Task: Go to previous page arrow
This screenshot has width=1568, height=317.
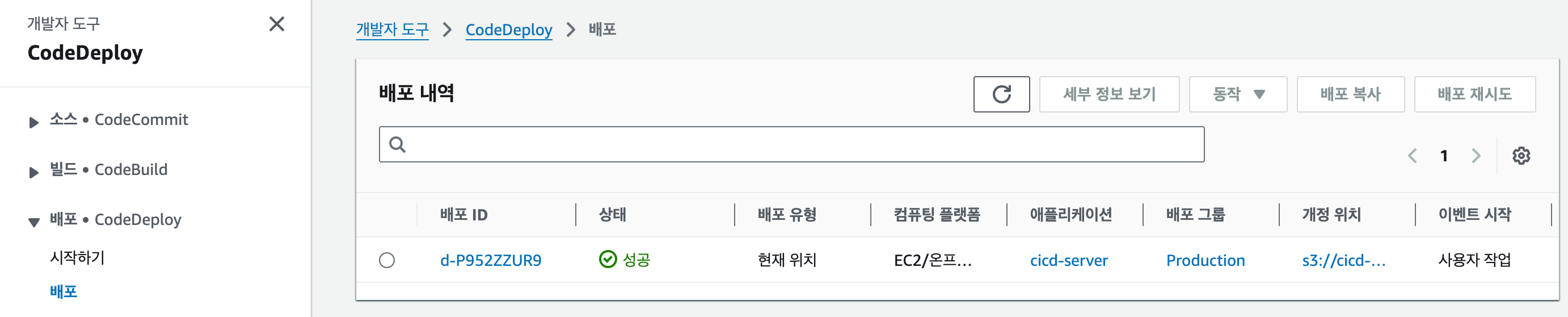Action: pyautogui.click(x=1412, y=156)
